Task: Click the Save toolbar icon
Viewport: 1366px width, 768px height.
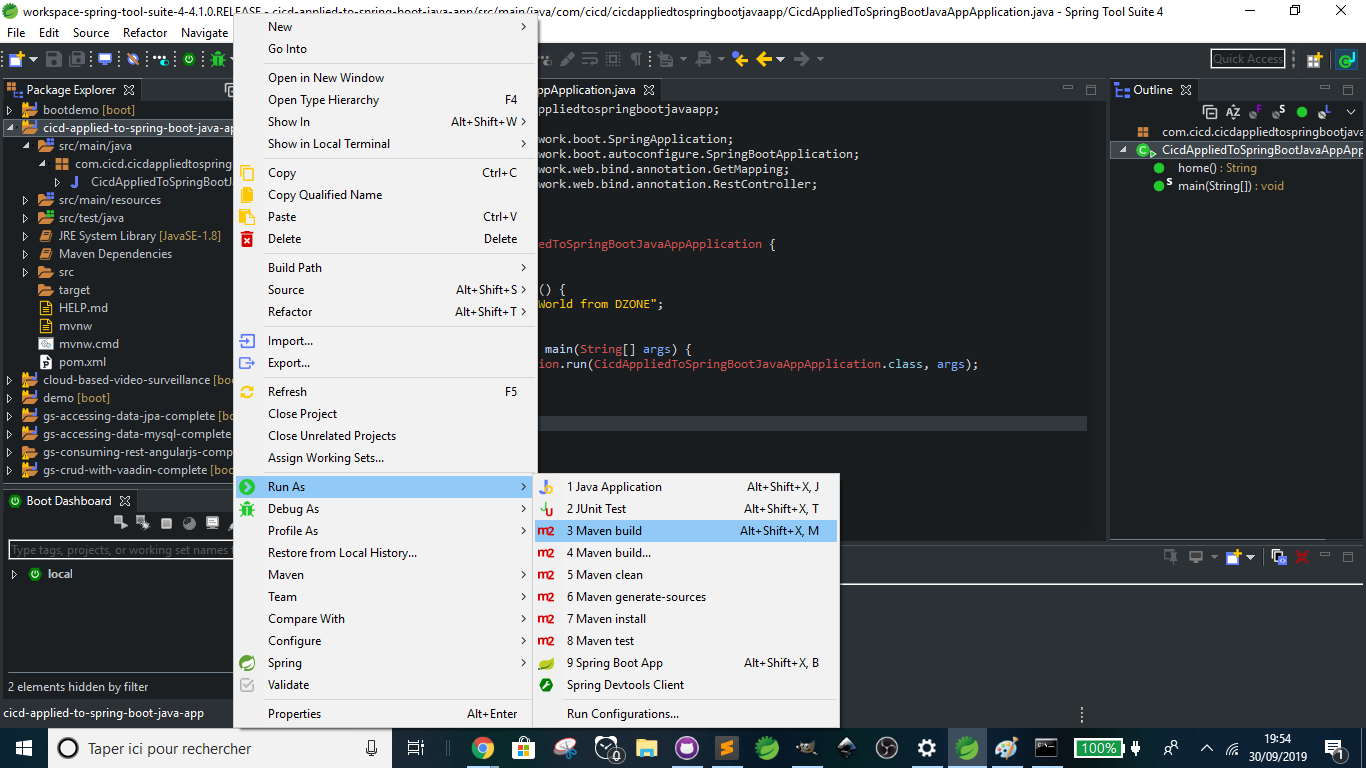Action: tap(53, 59)
